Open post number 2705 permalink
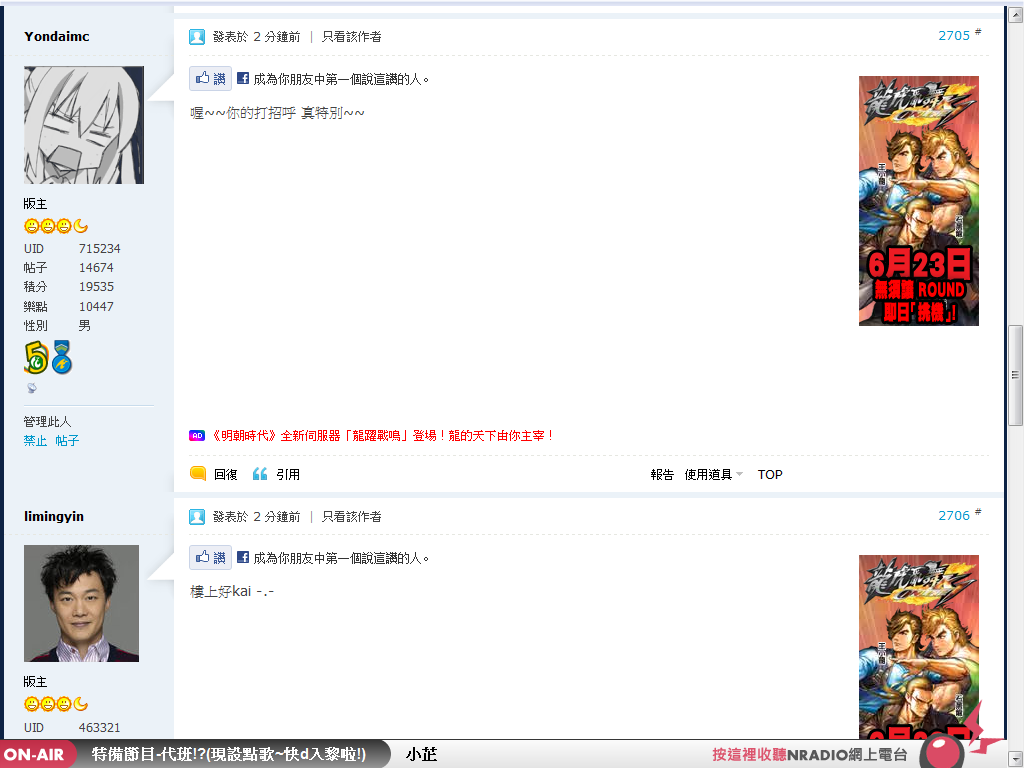This screenshot has width=1024, height=768. point(954,36)
